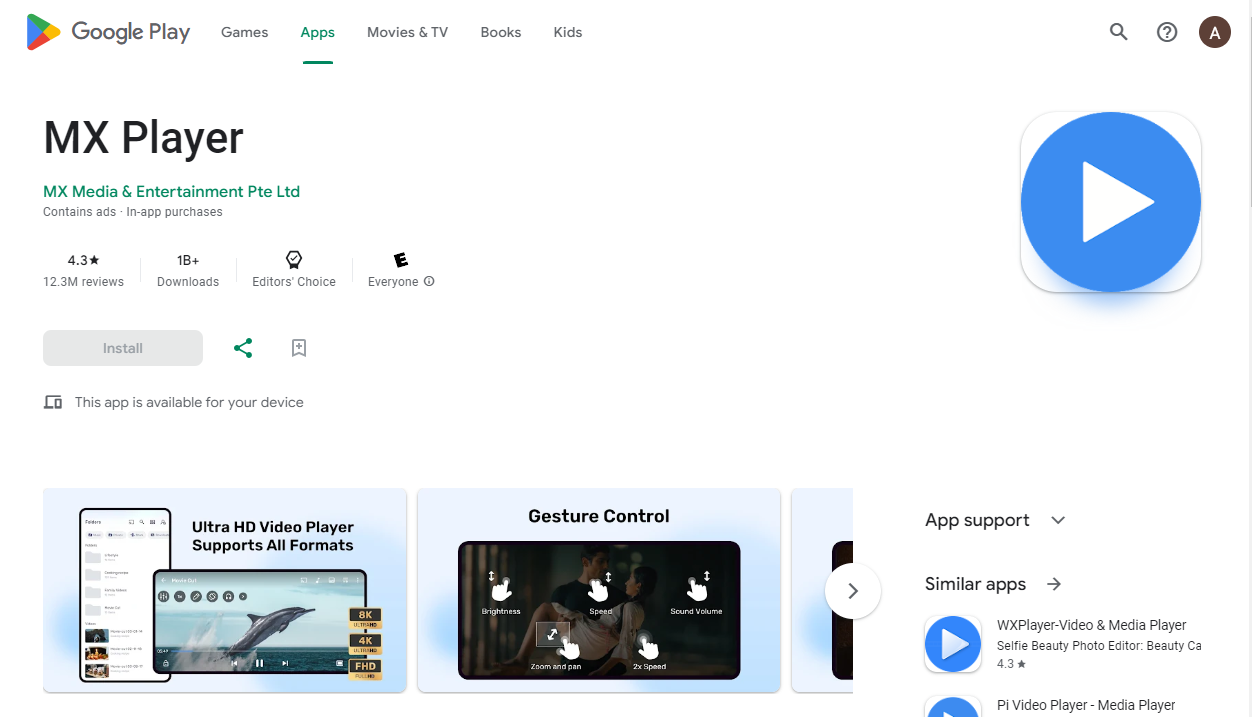Open MX Media & Entertainment developer page
This screenshot has height=717, width=1252.
pos(171,191)
